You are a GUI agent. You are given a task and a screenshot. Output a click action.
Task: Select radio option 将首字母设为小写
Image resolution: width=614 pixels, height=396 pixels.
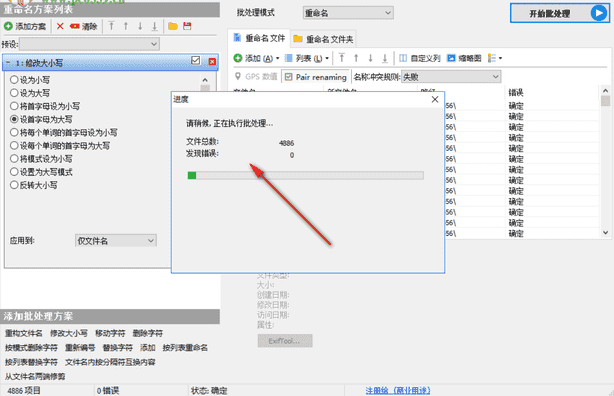click(x=14, y=106)
